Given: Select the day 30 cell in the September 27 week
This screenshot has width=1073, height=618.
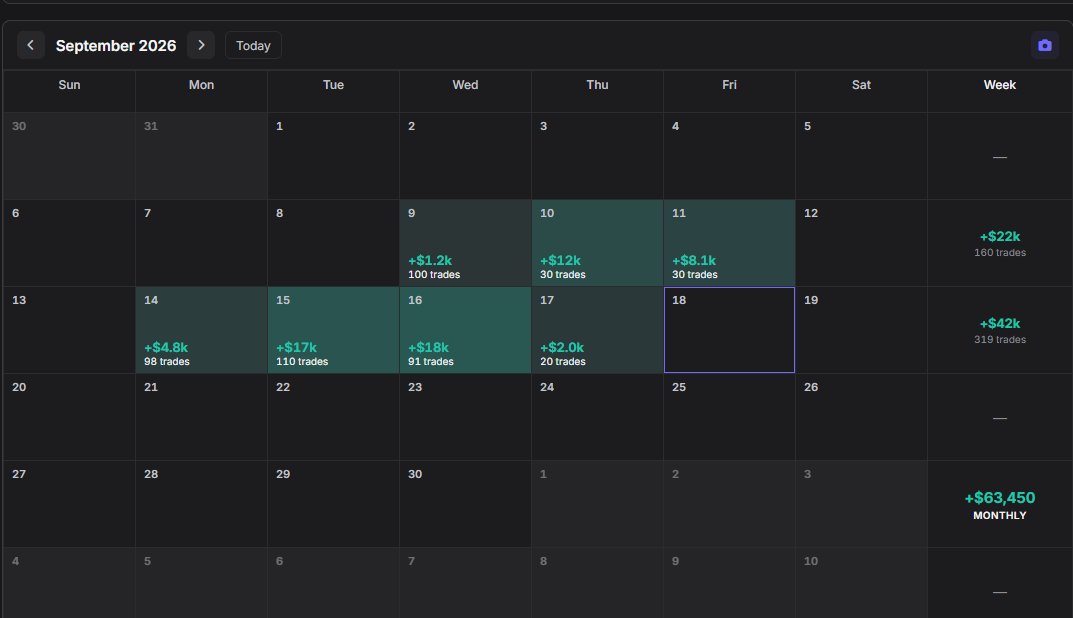Looking at the screenshot, I should pyautogui.click(x=465, y=504).
